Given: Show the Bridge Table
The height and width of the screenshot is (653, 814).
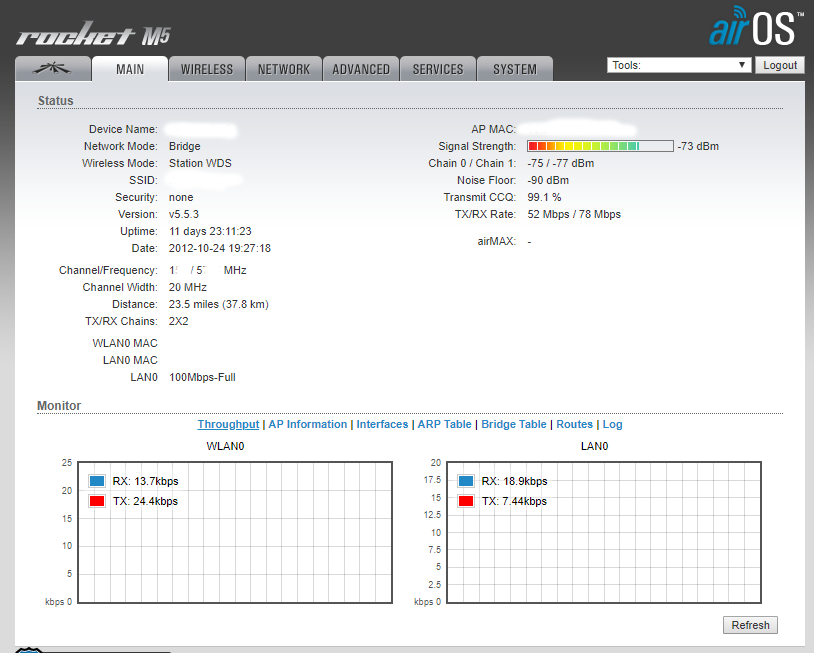Looking at the screenshot, I should point(514,424).
